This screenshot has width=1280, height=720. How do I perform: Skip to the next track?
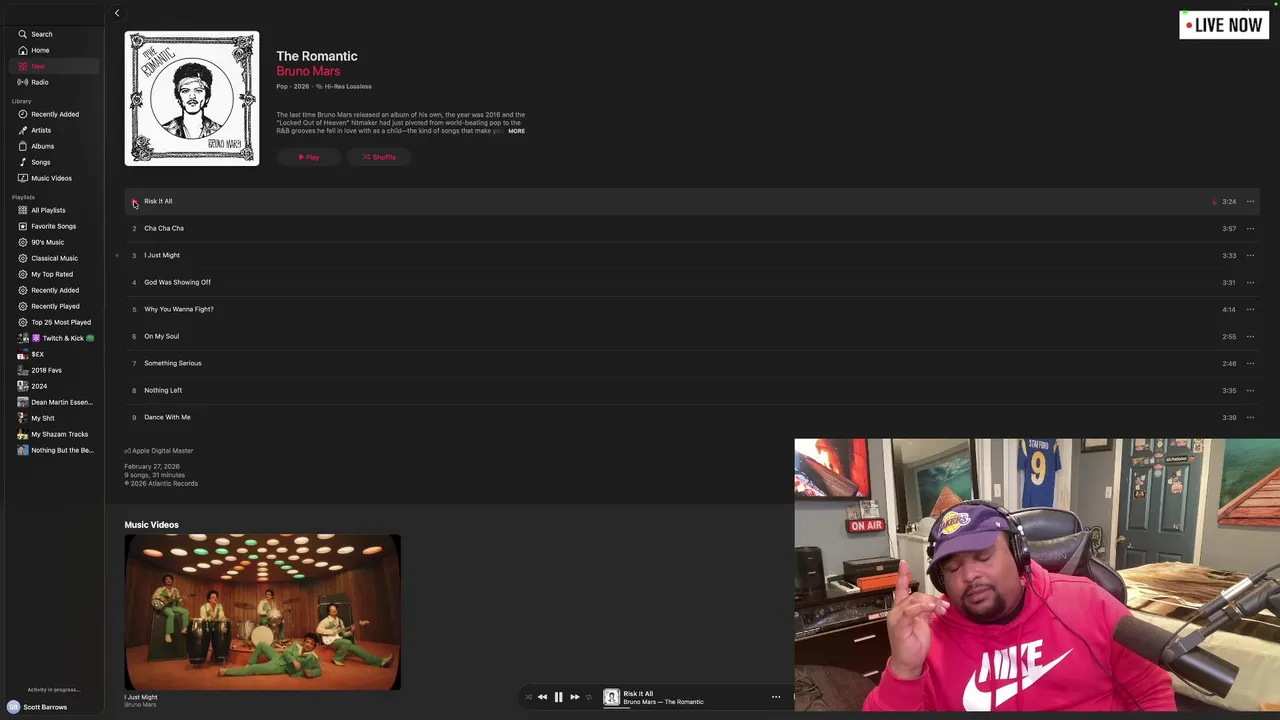click(x=574, y=697)
